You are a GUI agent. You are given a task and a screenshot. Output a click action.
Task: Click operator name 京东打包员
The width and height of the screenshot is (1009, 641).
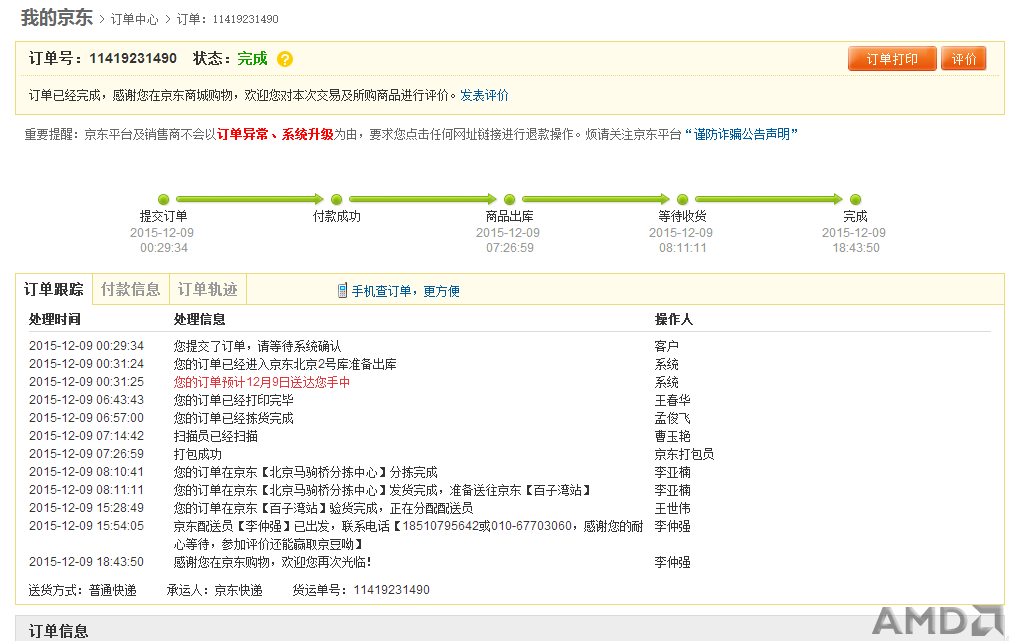[684, 454]
